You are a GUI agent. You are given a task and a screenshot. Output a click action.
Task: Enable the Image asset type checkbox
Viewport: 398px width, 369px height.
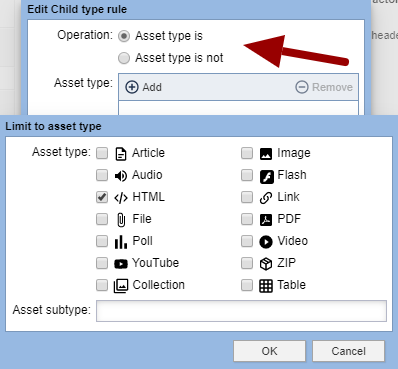247,153
